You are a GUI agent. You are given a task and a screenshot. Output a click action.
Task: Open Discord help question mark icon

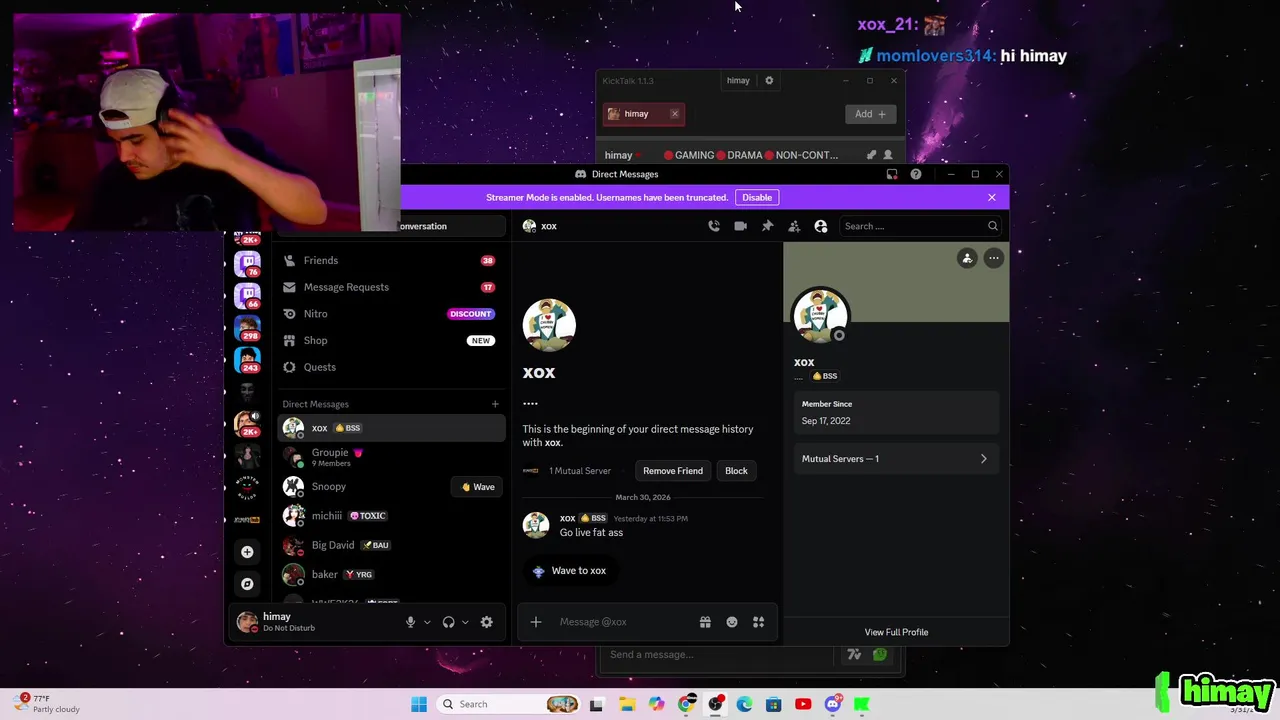916,174
